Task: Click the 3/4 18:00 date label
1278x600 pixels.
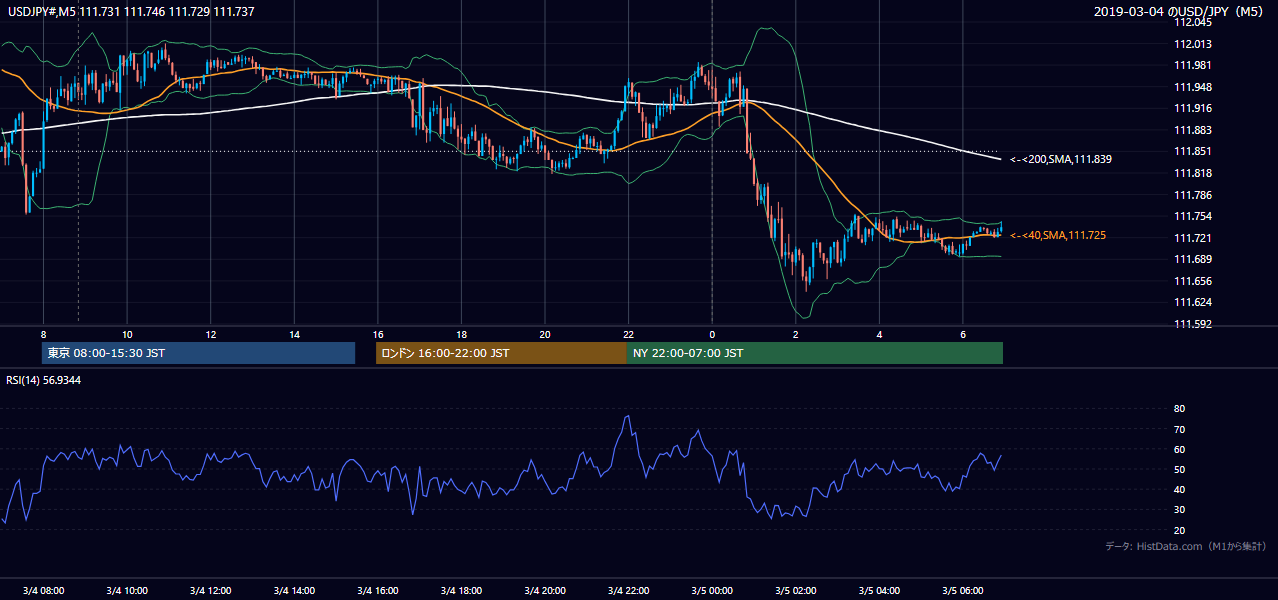Action: [x=461, y=590]
